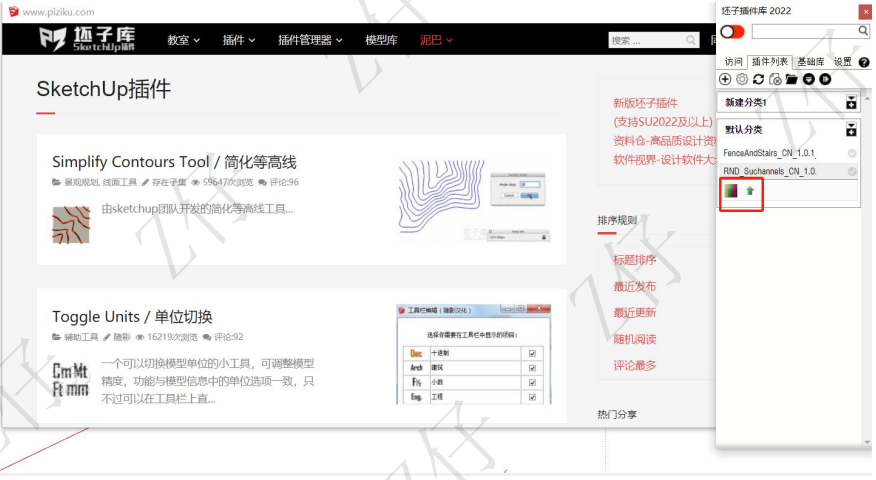Open 资料仓 sidebar link
This screenshot has height=480, width=876.
pyautogui.click(x=664, y=141)
